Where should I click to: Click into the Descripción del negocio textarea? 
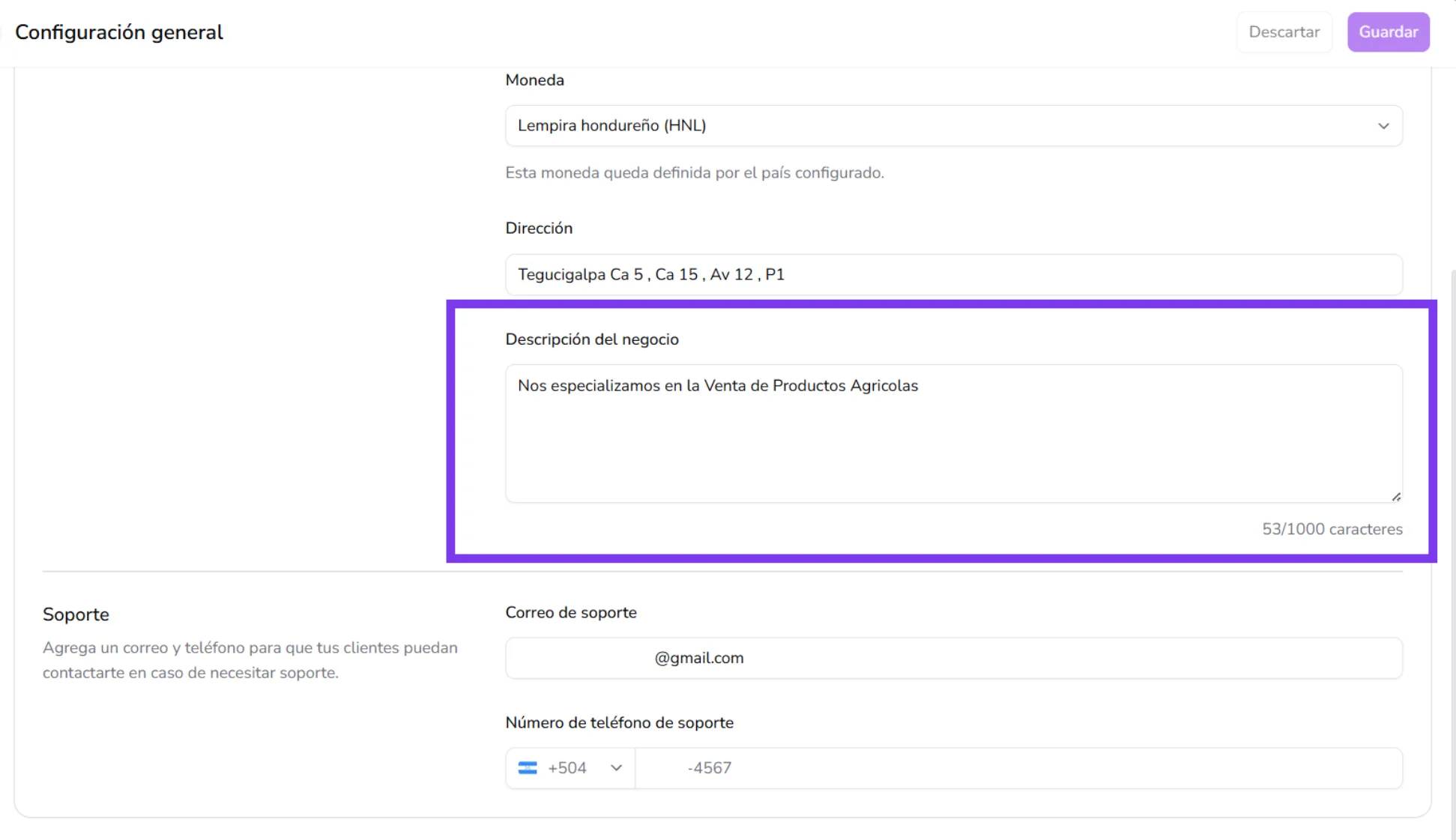(x=953, y=433)
